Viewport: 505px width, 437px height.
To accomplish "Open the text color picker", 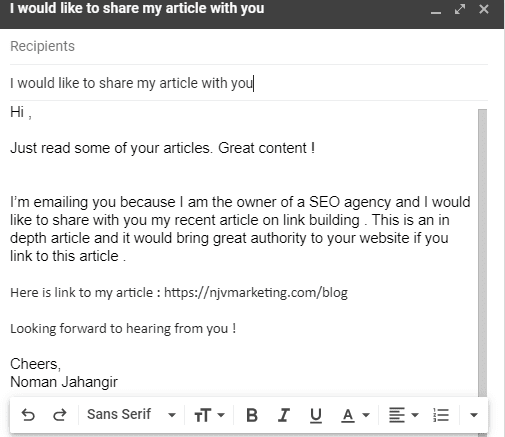I will [355, 415].
